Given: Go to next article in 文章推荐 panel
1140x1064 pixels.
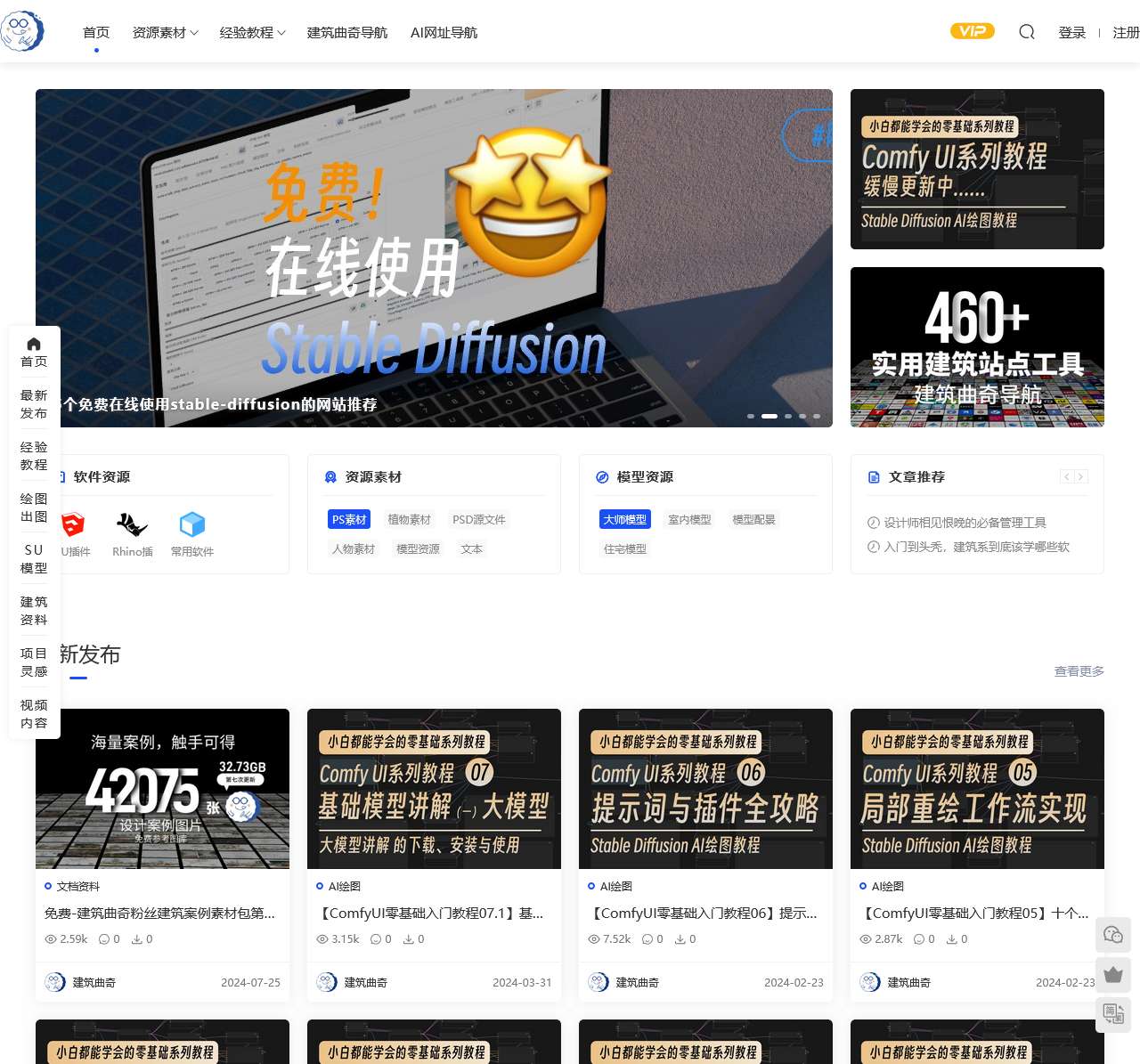Looking at the screenshot, I should tap(1080, 477).
